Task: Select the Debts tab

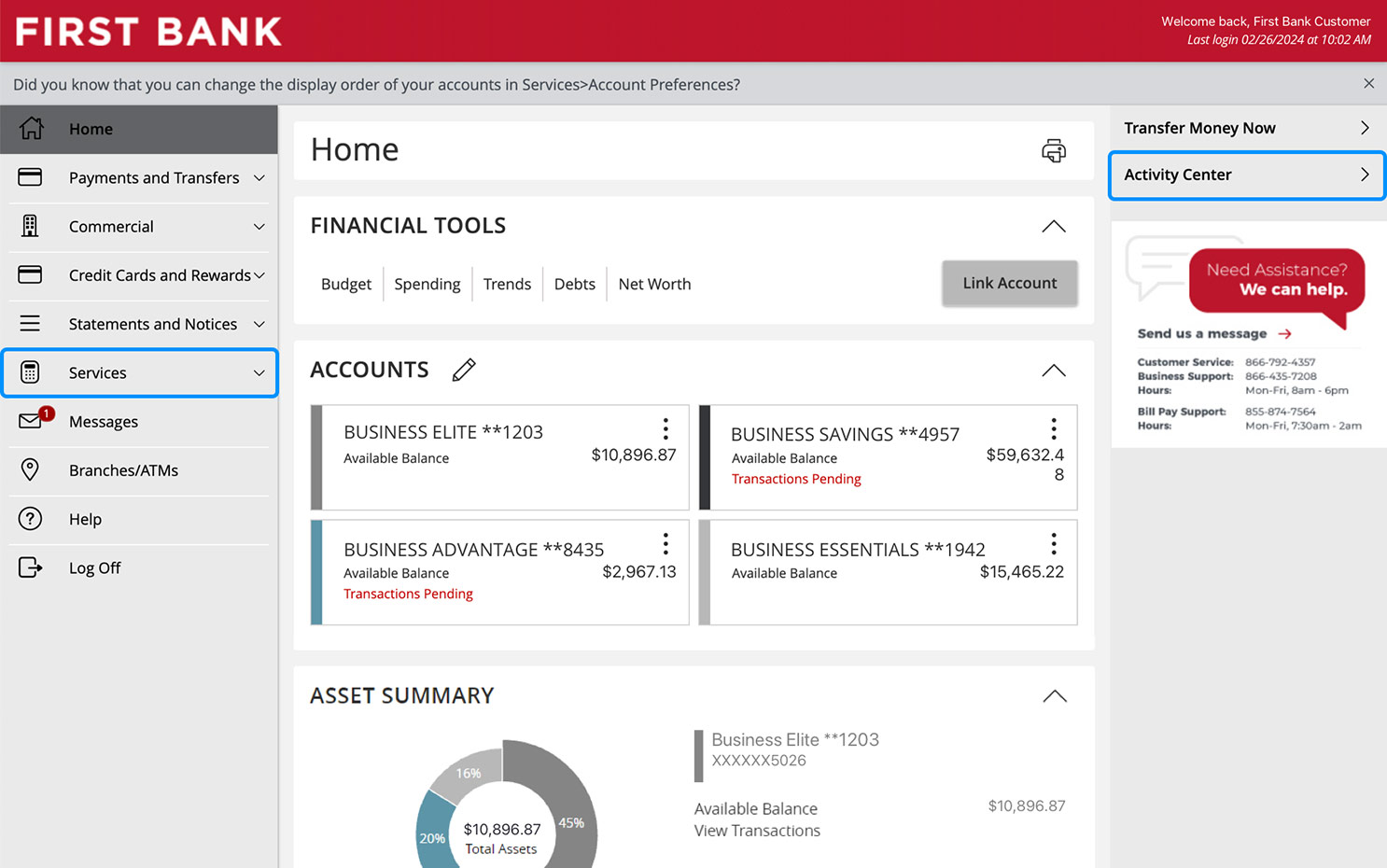Action: coord(574,284)
